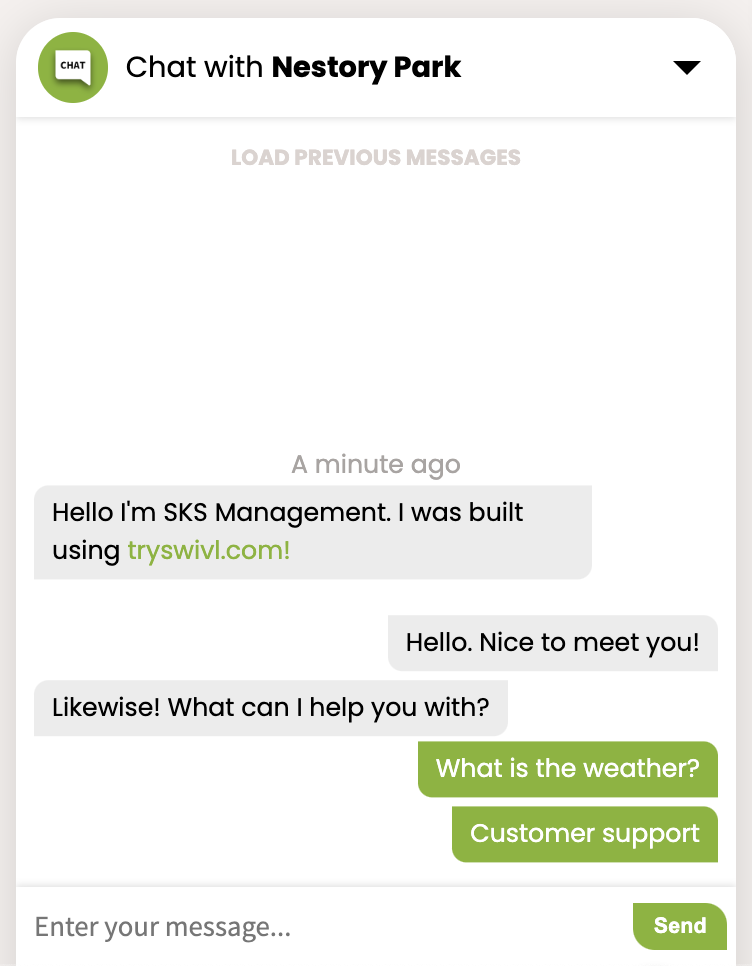Click the "Chat with Nestory Park" title
The image size is (752, 966).
pyautogui.click(x=293, y=67)
